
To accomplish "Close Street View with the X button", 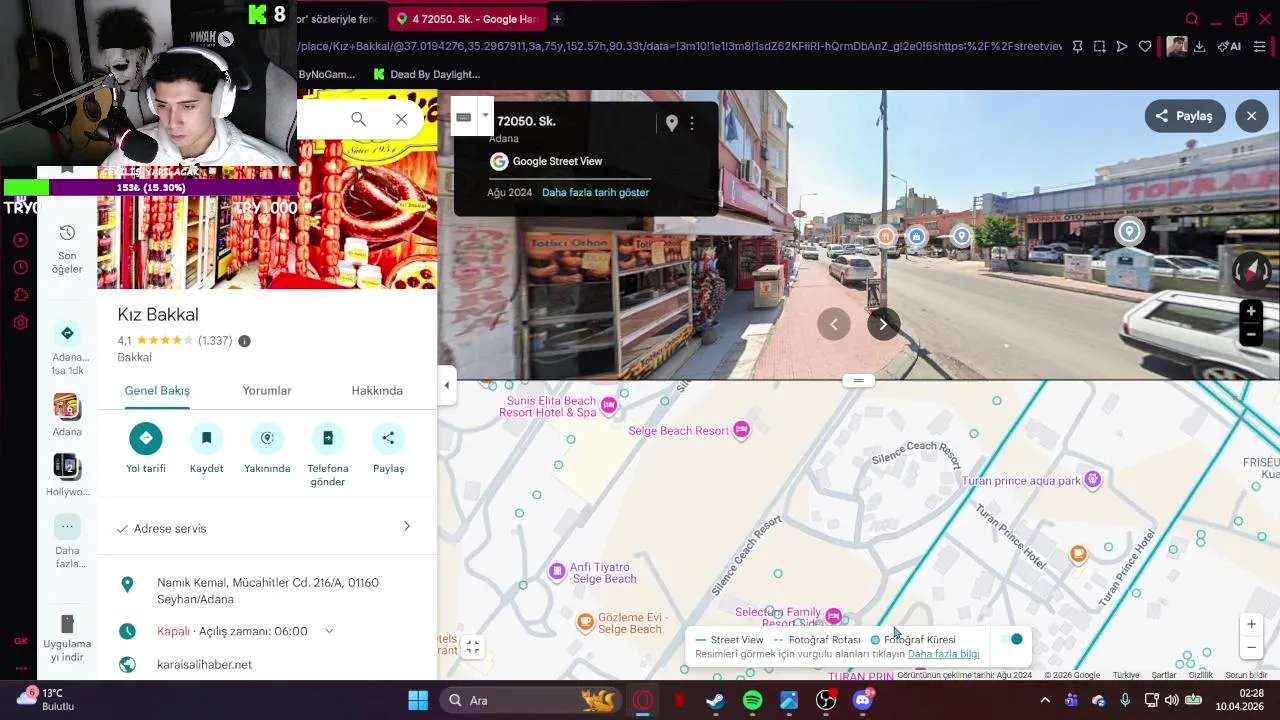I will point(1251,116).
